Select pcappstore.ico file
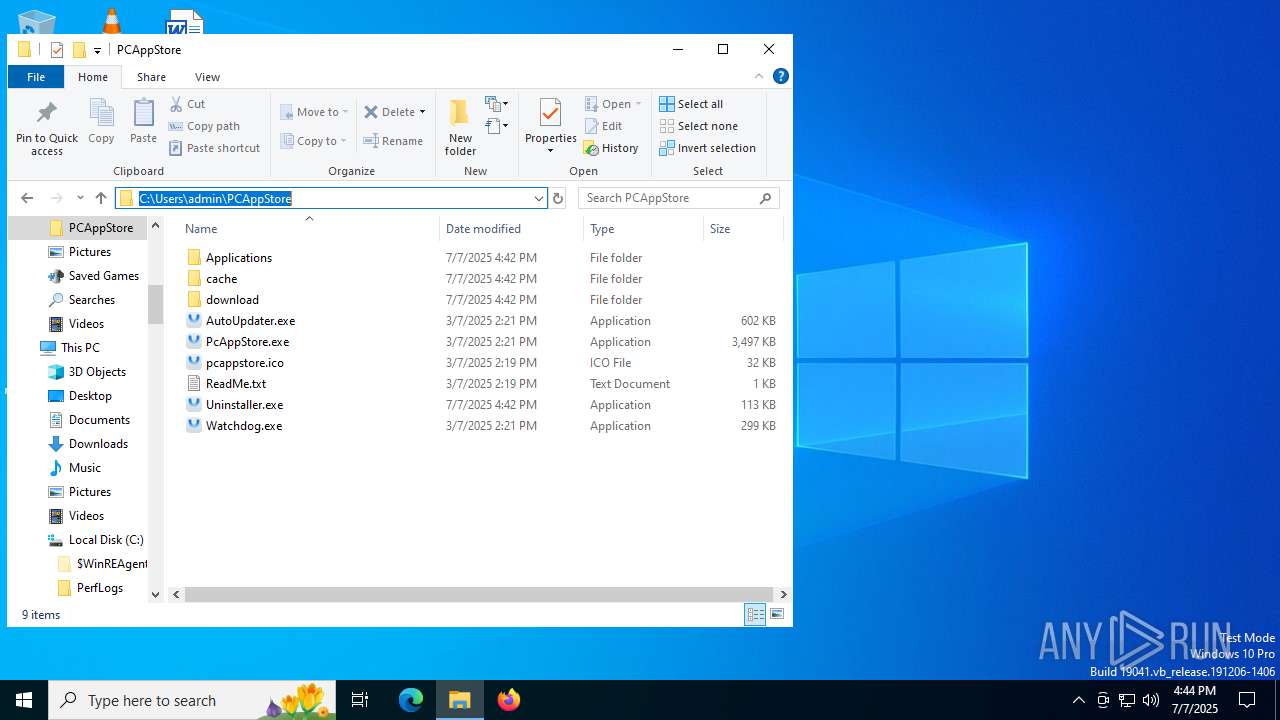This screenshot has height=720, width=1280. (x=244, y=363)
